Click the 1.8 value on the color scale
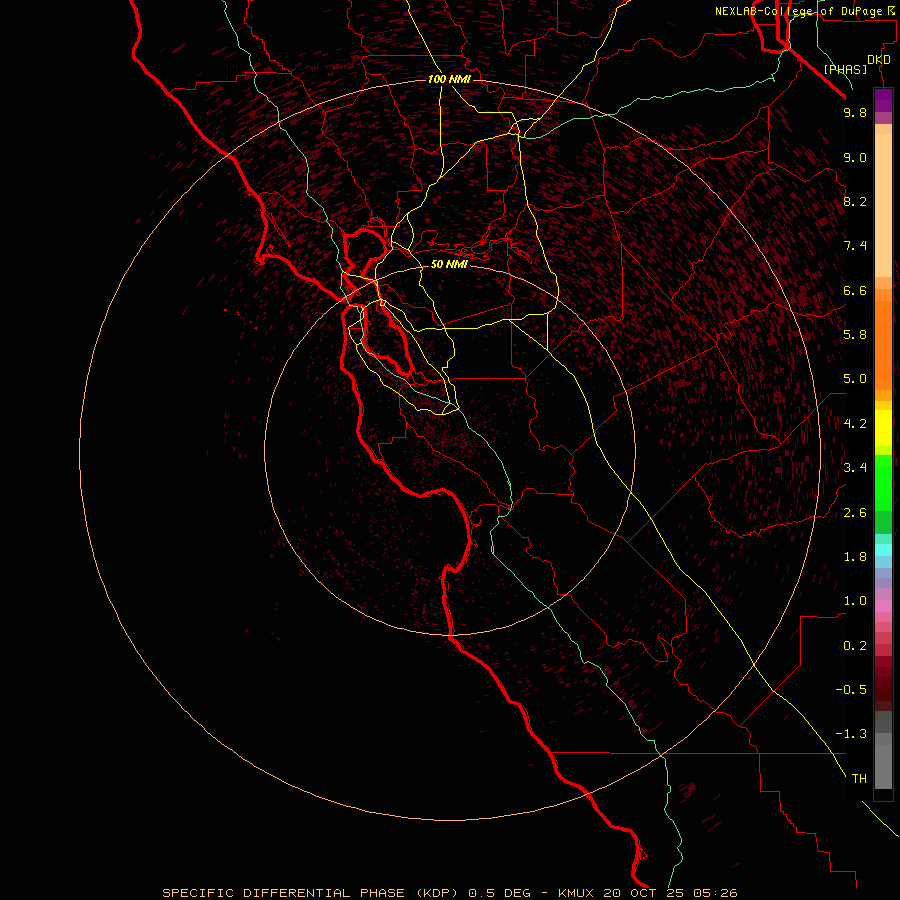This screenshot has width=900, height=900. click(x=855, y=557)
